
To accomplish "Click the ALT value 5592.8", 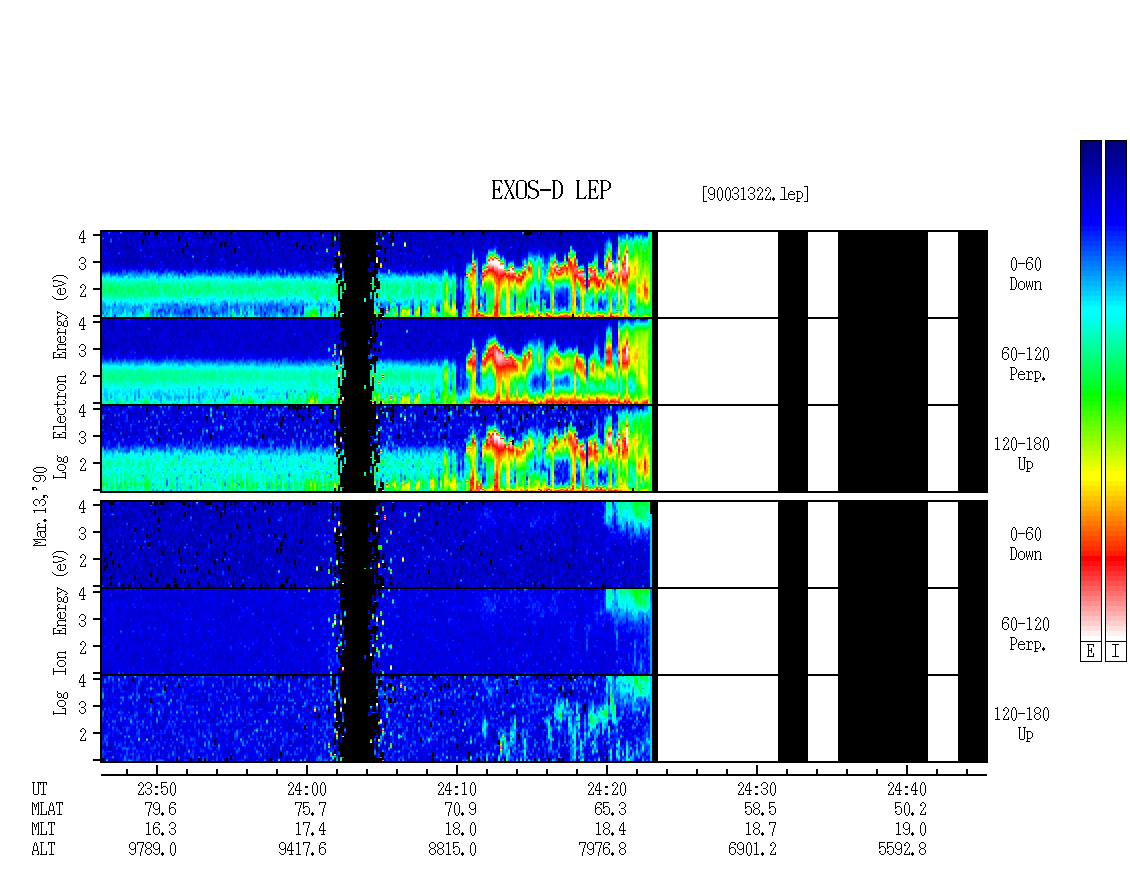I will tap(902, 850).
